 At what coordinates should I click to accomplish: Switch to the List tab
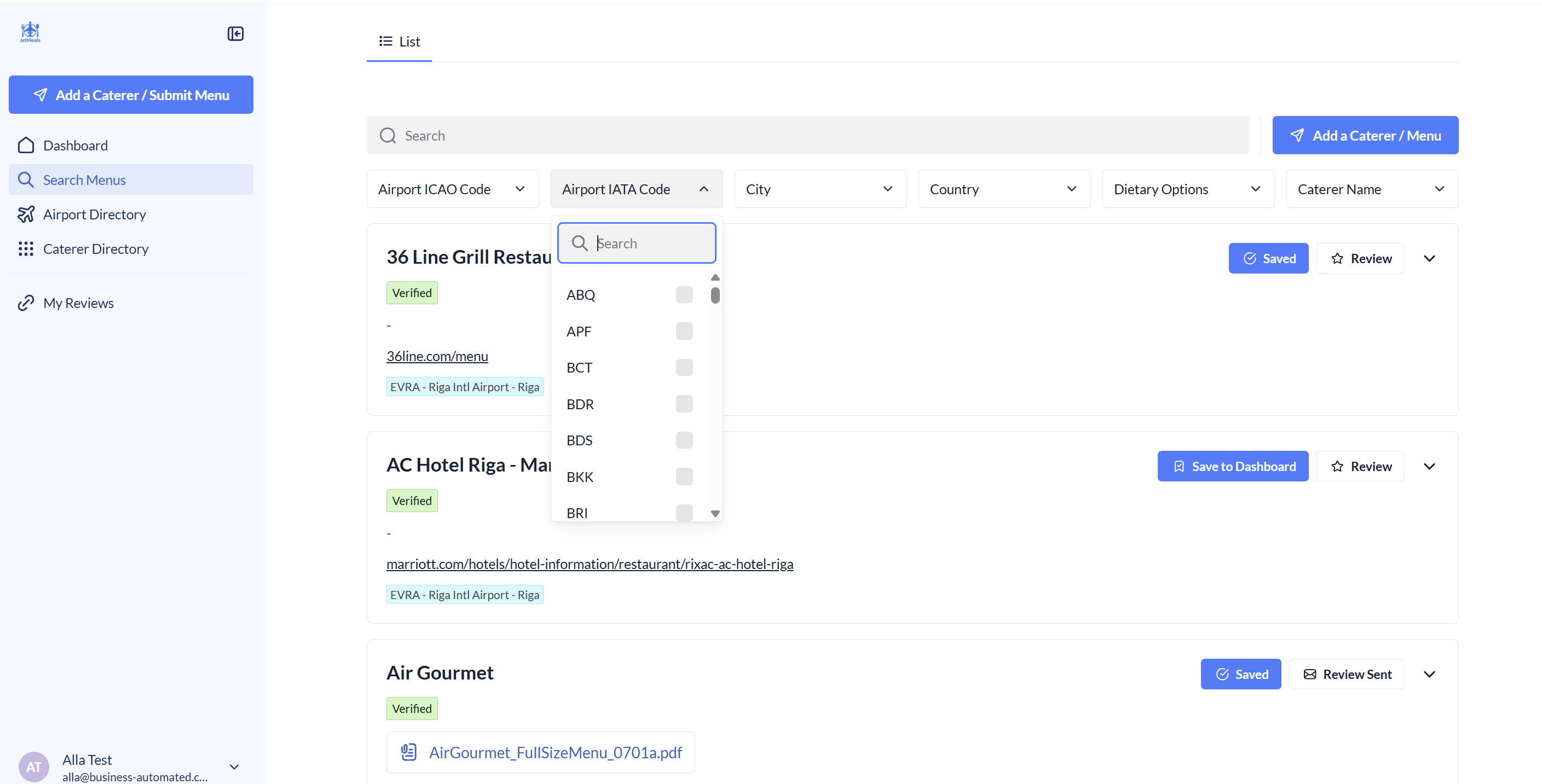399,41
